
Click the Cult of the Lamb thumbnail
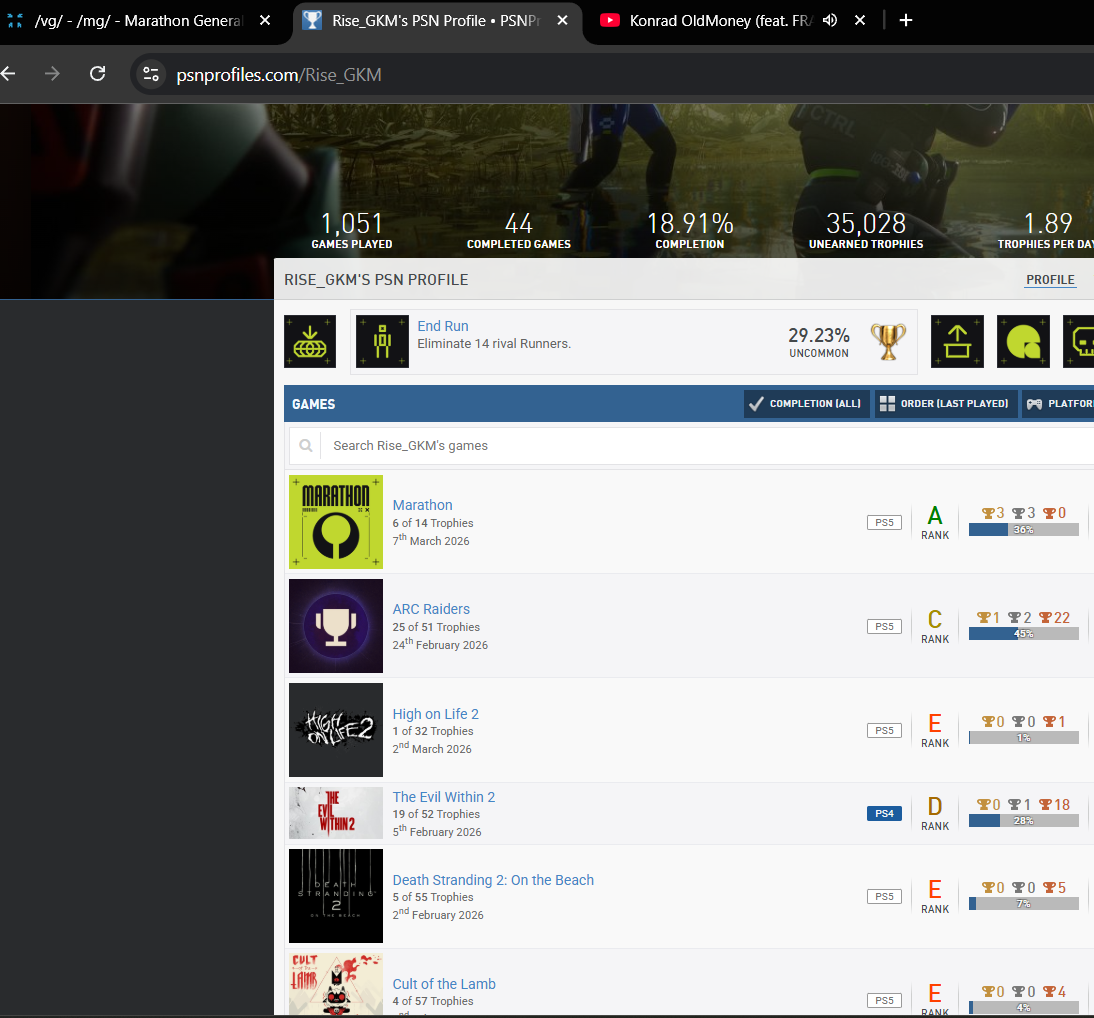pos(336,985)
